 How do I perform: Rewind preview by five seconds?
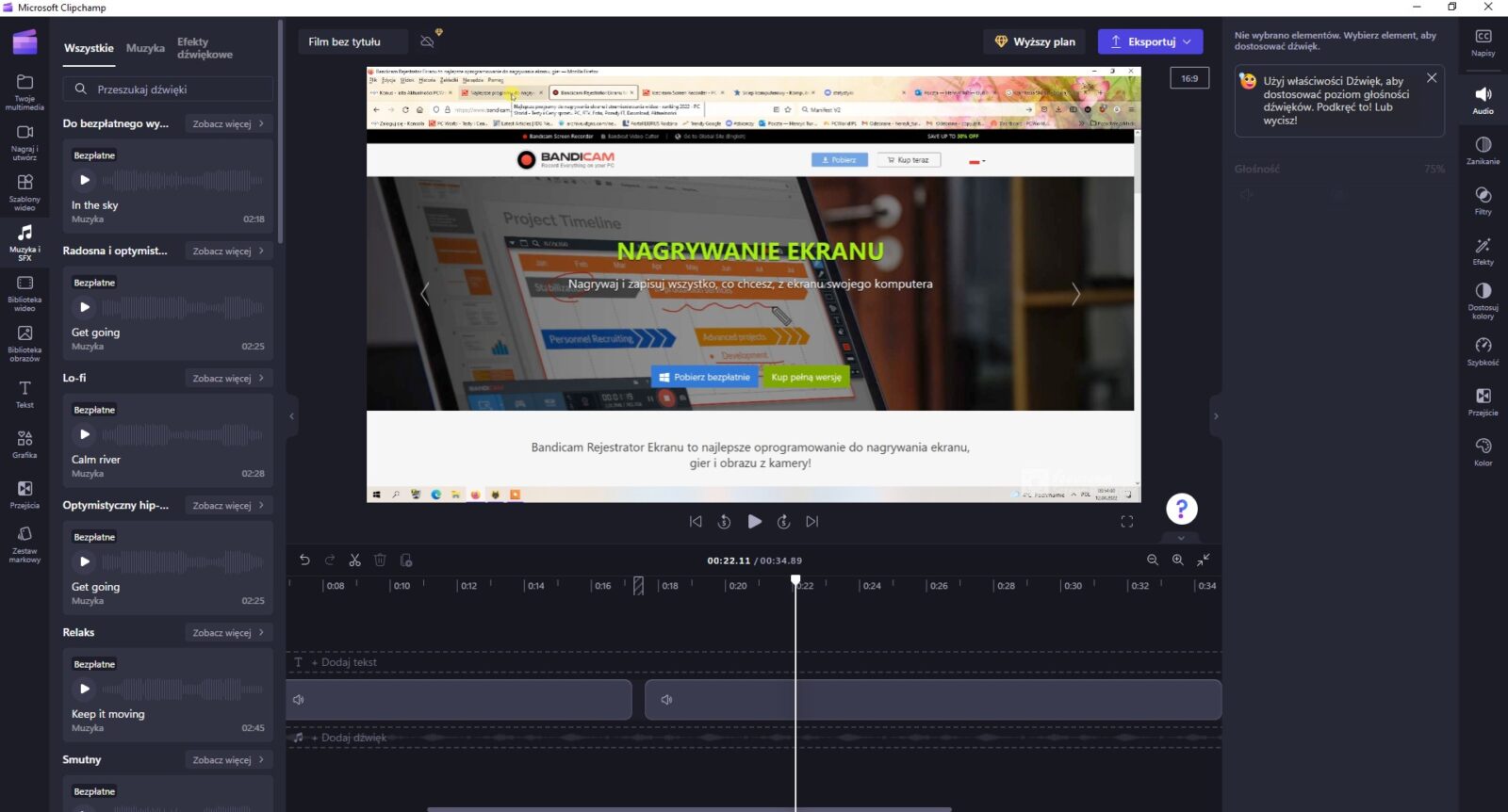coord(724,521)
